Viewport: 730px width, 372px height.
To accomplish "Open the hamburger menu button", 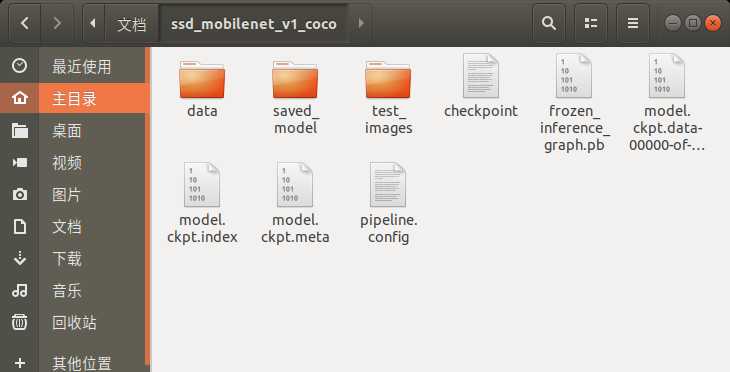I will (633, 23).
